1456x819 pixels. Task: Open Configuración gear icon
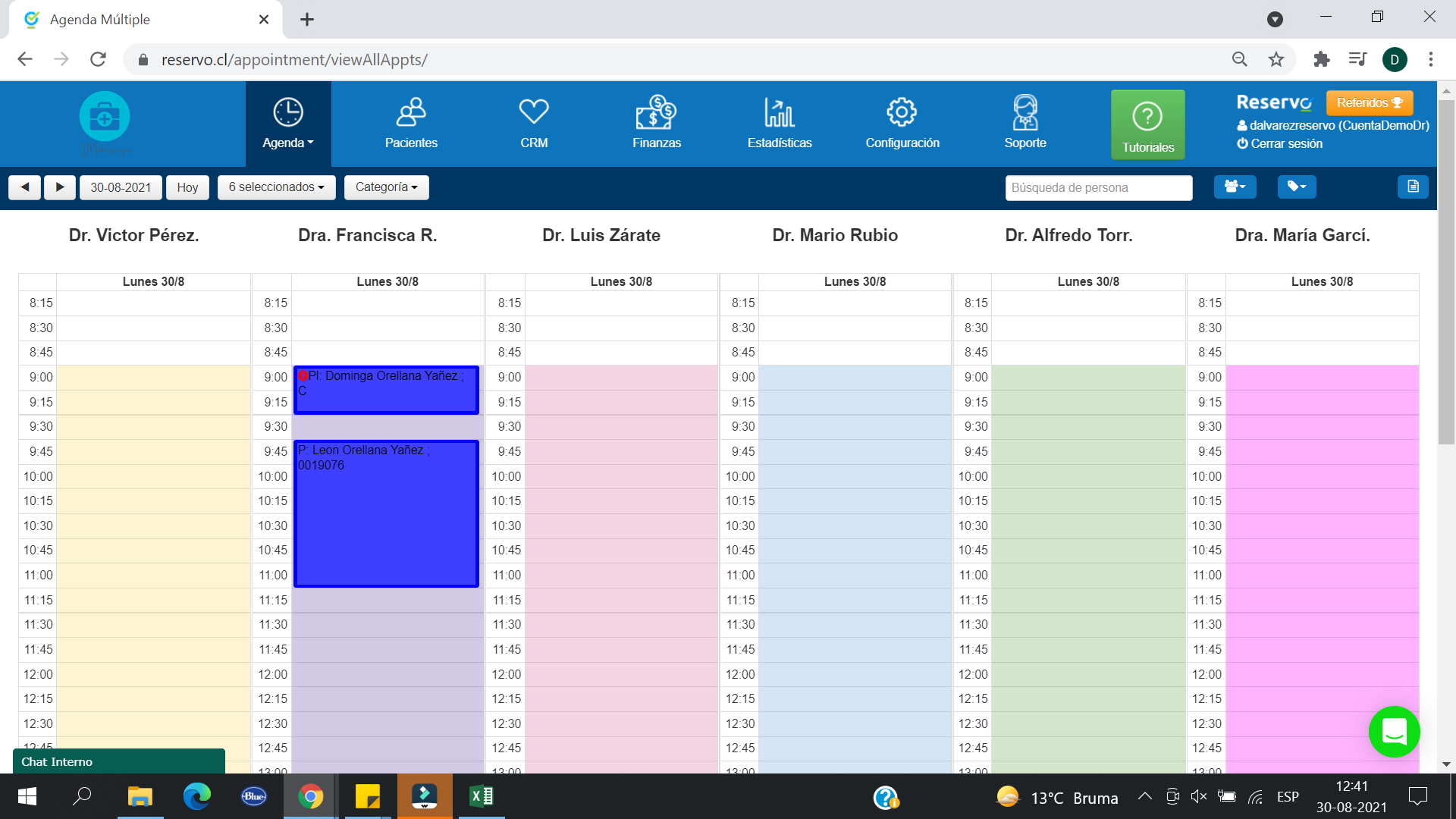click(902, 114)
